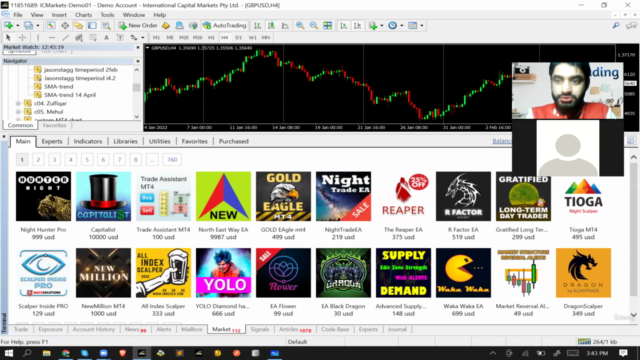Switch timeframe to M15
640x360 pixels.
pos(184,38)
